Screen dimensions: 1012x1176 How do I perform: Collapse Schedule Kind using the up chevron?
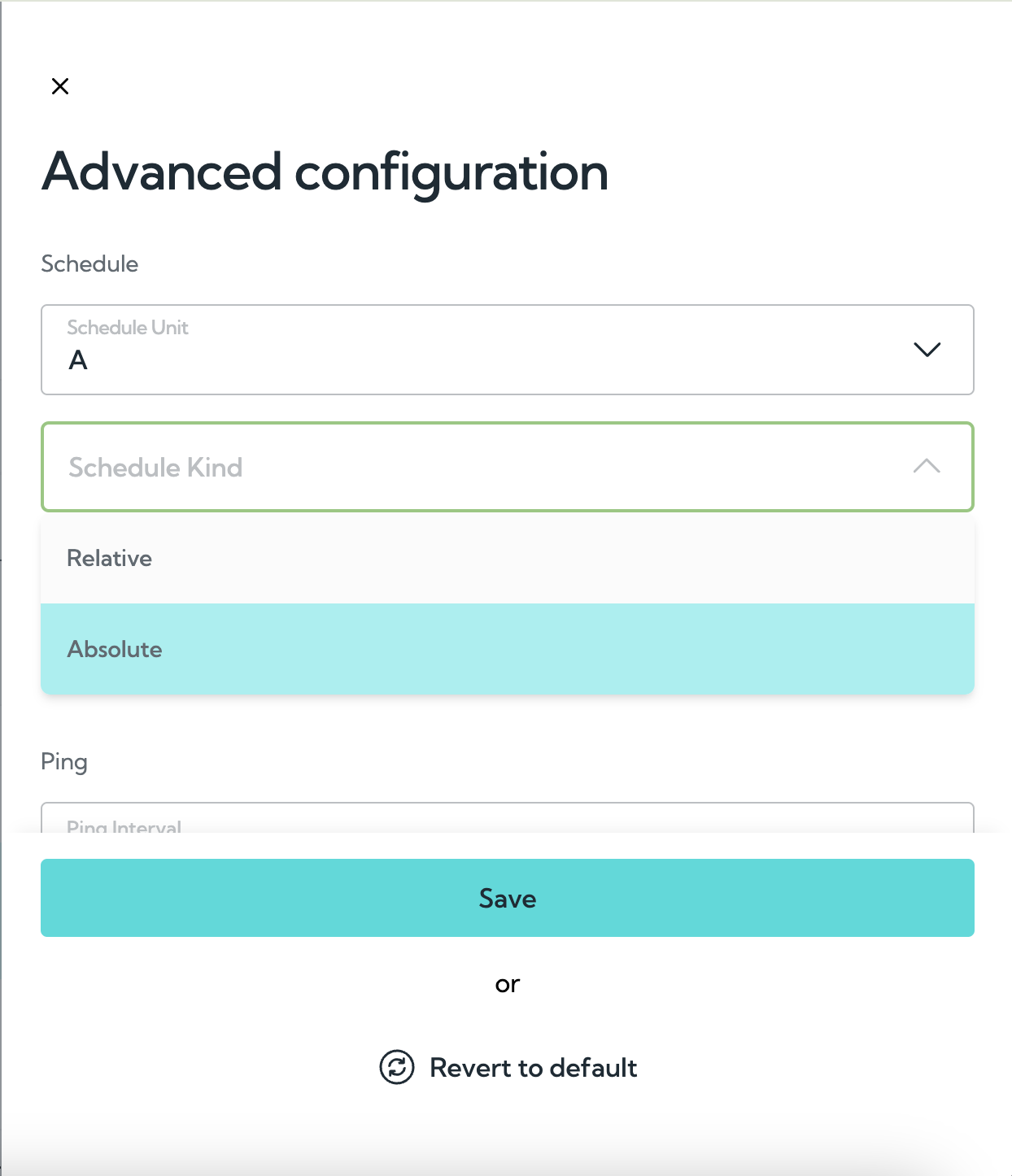[927, 466]
